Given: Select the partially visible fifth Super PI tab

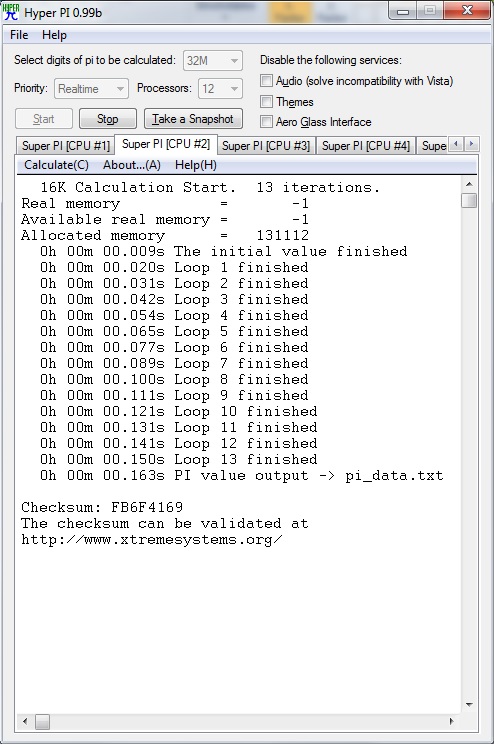Looking at the screenshot, I should tap(433, 146).
